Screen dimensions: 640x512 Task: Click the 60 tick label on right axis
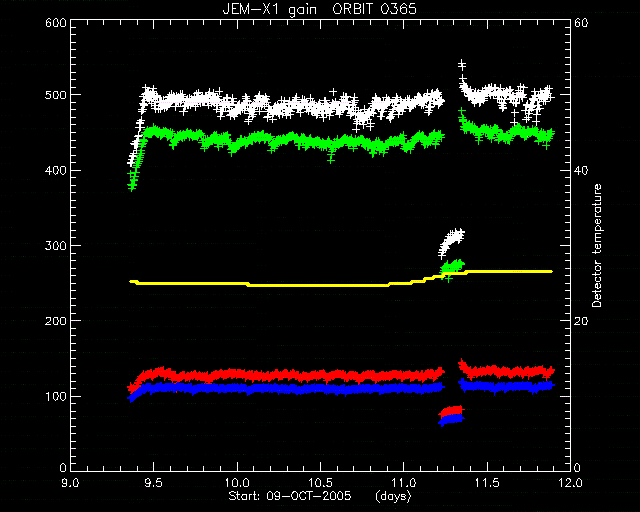pyautogui.click(x=581, y=23)
